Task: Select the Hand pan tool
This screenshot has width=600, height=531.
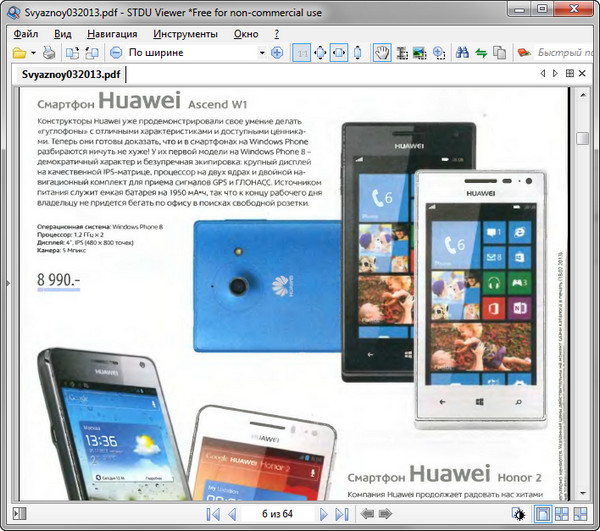Action: [x=381, y=52]
